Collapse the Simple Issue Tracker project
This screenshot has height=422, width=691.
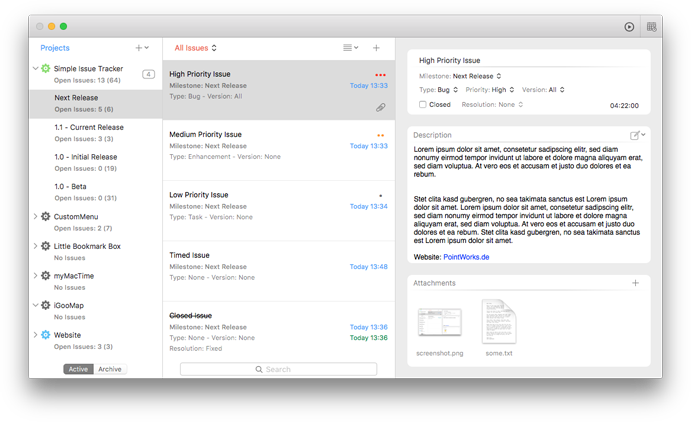[35, 68]
